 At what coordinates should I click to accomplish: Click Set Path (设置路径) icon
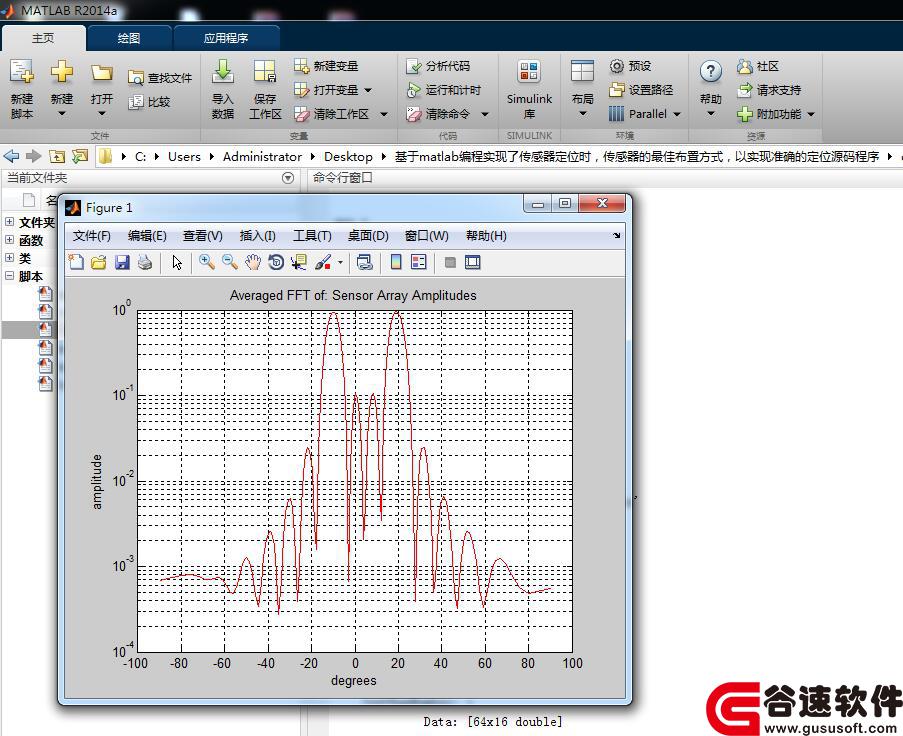616,90
